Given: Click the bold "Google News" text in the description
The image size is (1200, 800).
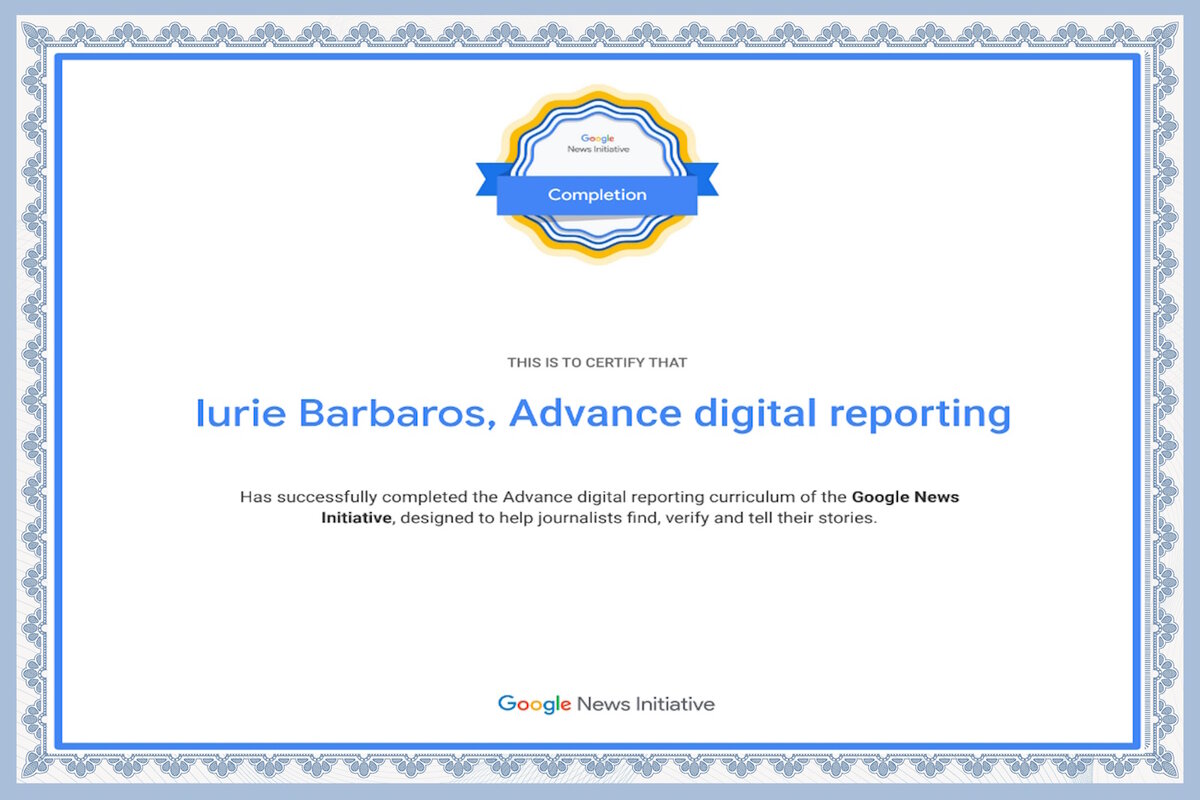Looking at the screenshot, I should (x=905, y=497).
